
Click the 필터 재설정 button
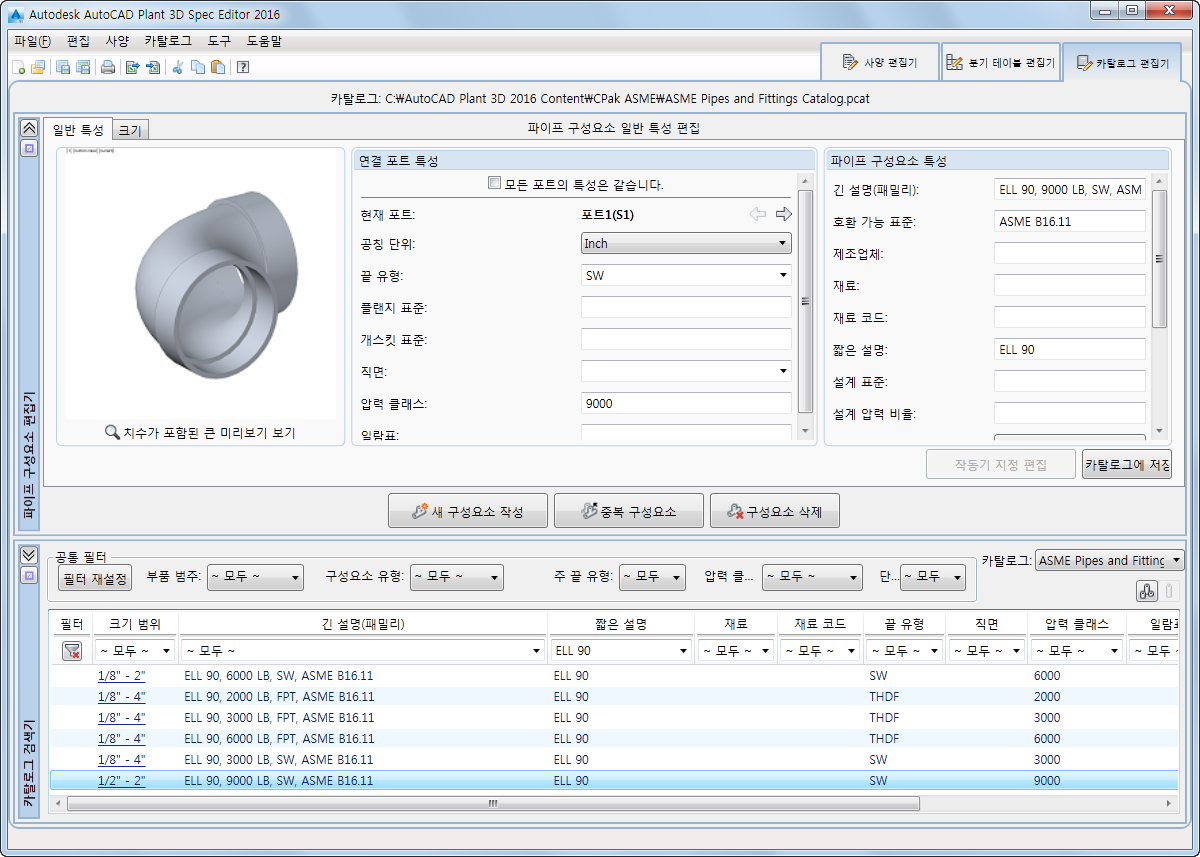click(x=95, y=578)
